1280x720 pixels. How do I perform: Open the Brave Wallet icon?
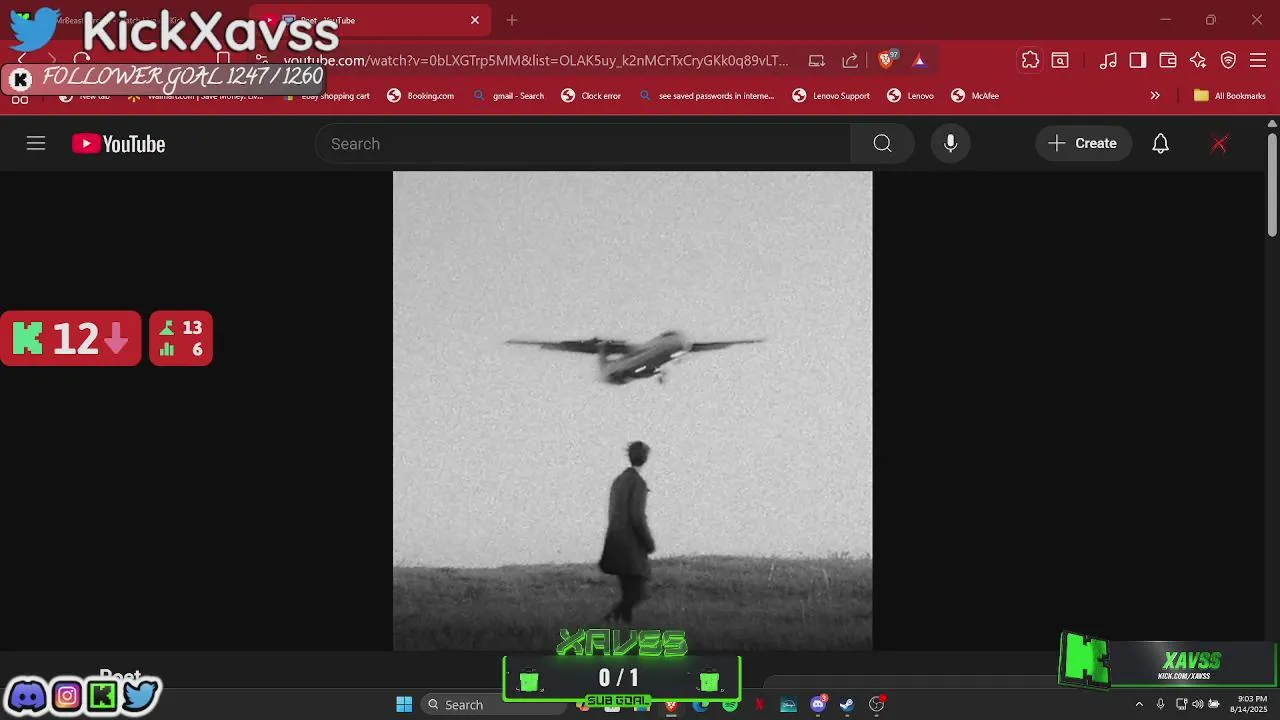coord(1168,60)
